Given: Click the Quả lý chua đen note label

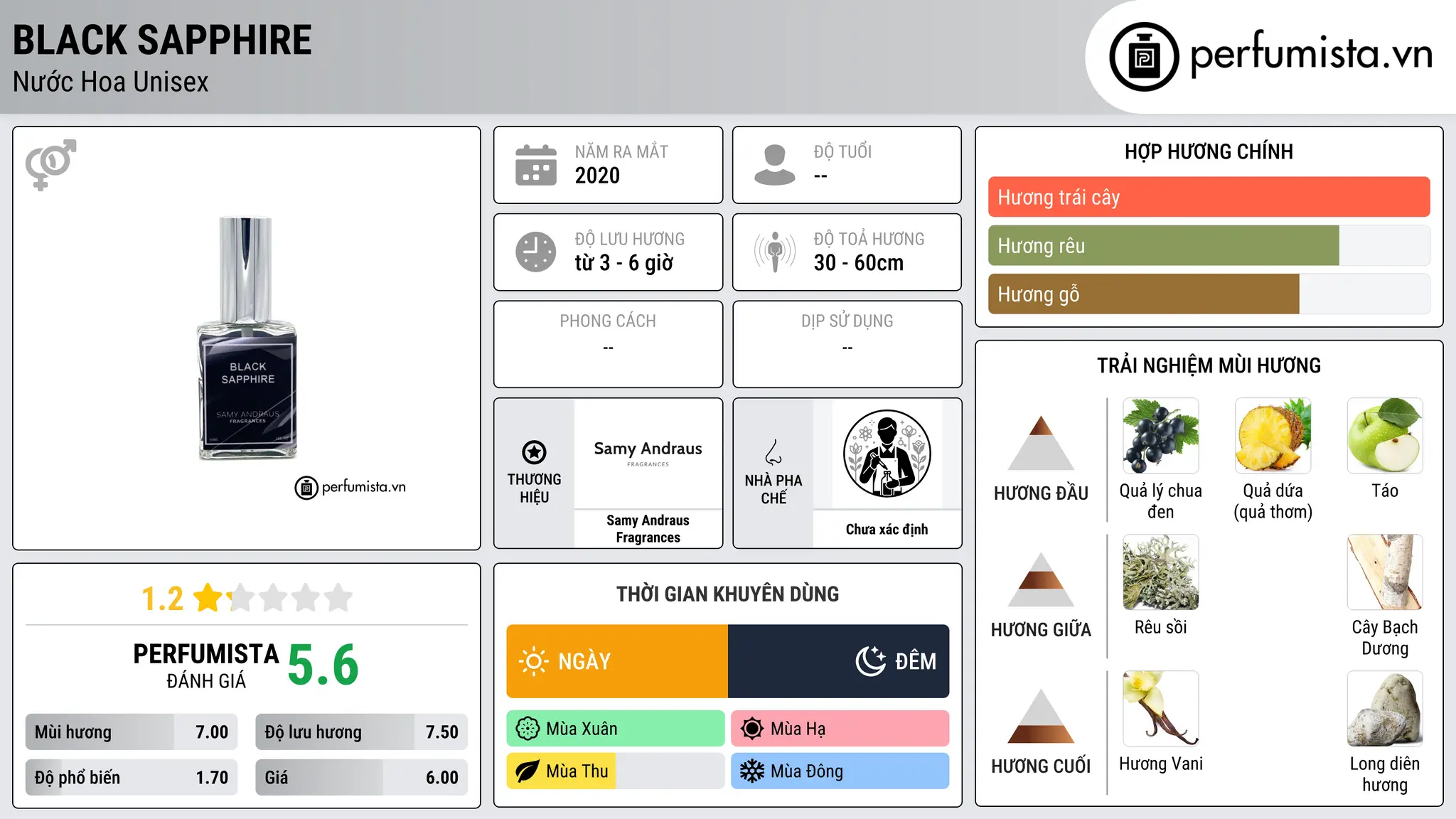Looking at the screenshot, I should pyautogui.click(x=1160, y=501).
